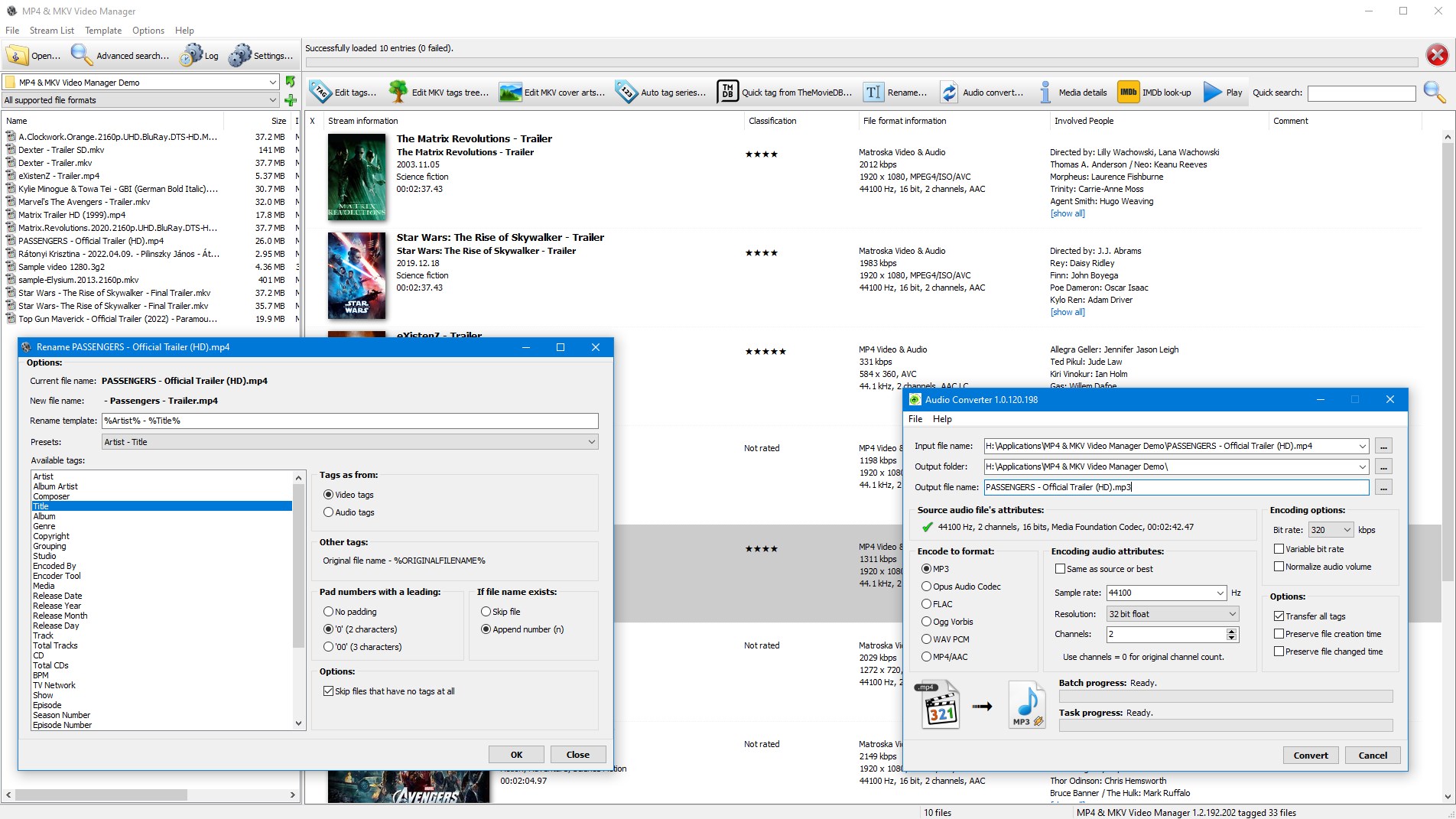Image resolution: width=1456 pixels, height=819 pixels.
Task: Click Quick tag from TheMovieDB icon
Action: click(727, 93)
